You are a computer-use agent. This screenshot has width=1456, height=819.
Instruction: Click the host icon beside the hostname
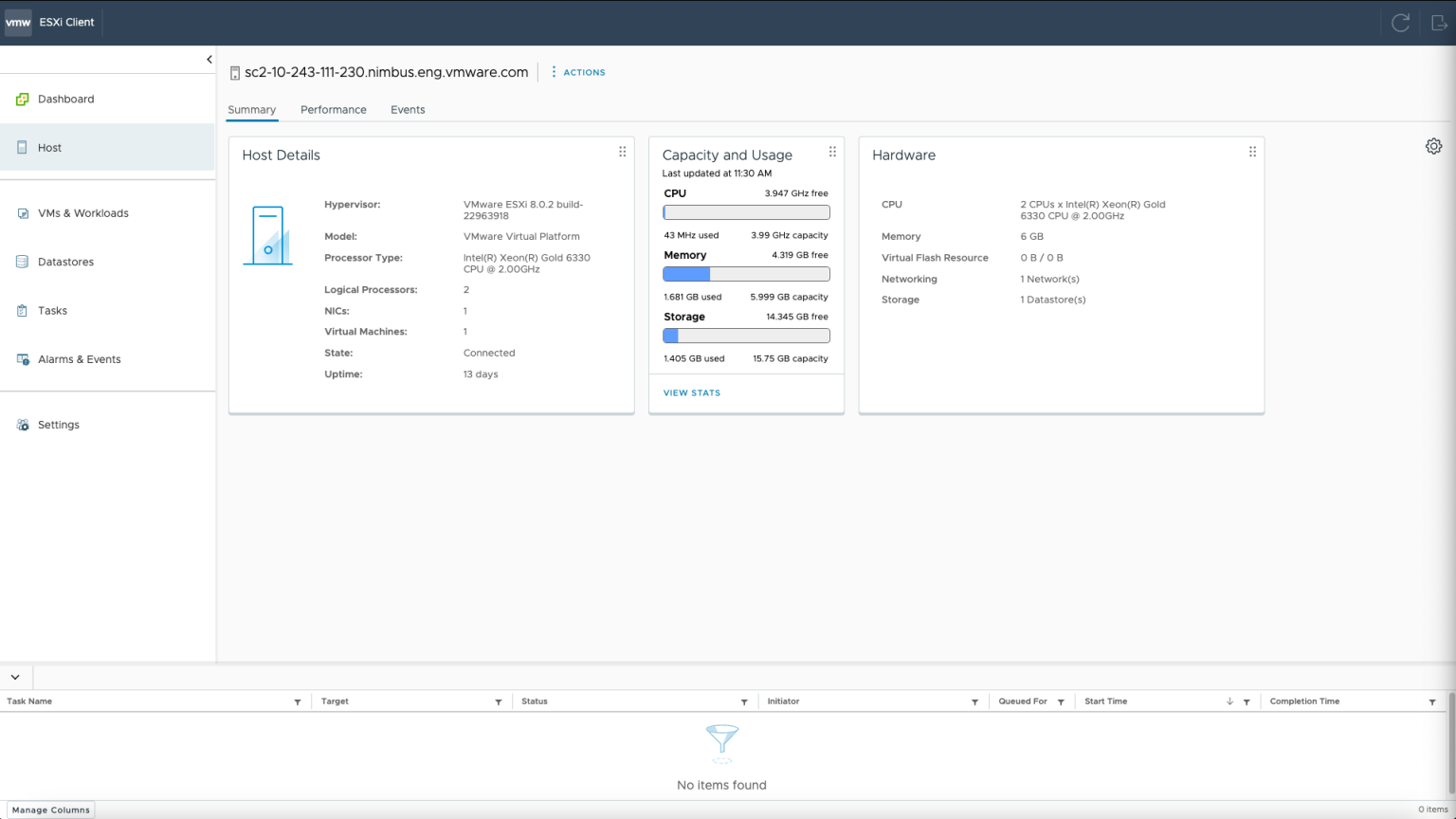coord(235,73)
